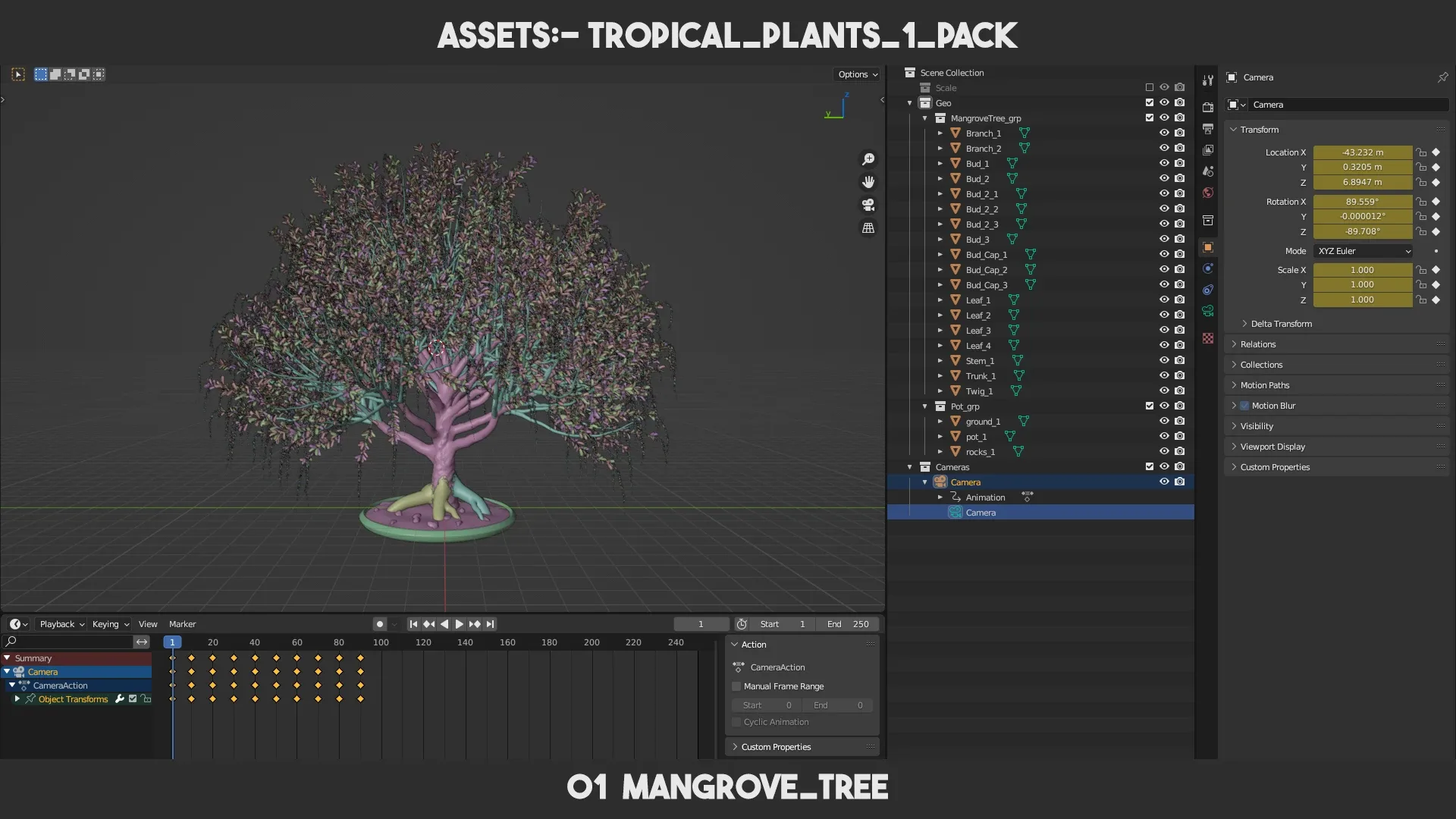Open the Object properties tab
This screenshot has width=1456, height=819.
pyautogui.click(x=1208, y=247)
